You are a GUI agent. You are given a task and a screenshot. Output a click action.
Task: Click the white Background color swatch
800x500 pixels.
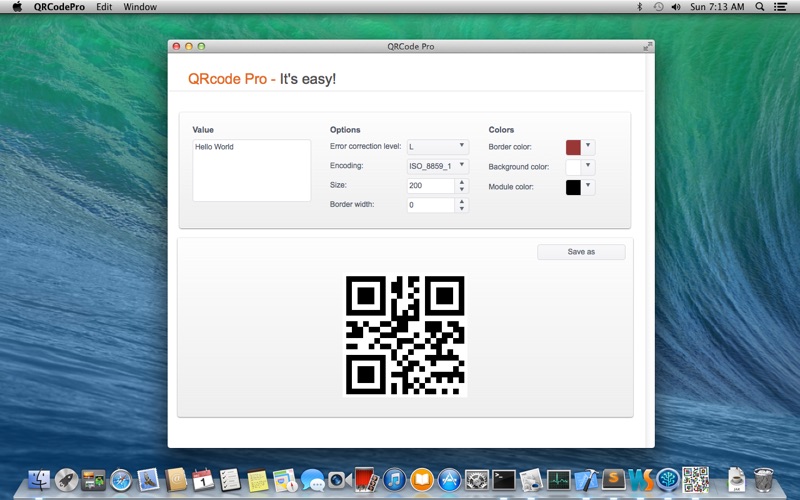[573, 167]
